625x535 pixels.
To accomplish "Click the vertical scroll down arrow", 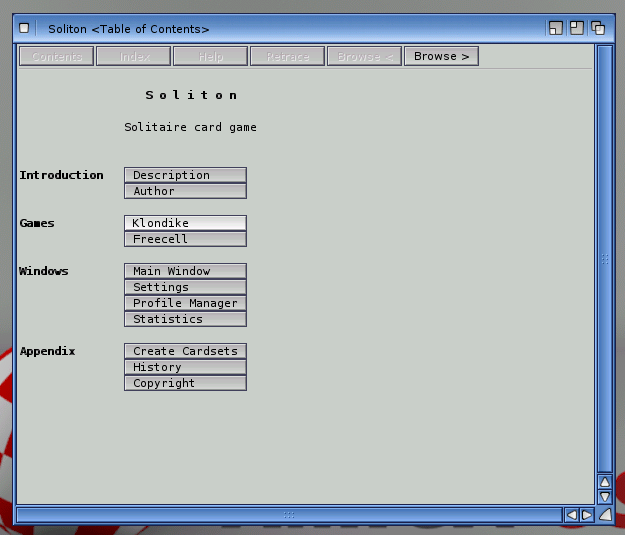I will pyautogui.click(x=604, y=497).
